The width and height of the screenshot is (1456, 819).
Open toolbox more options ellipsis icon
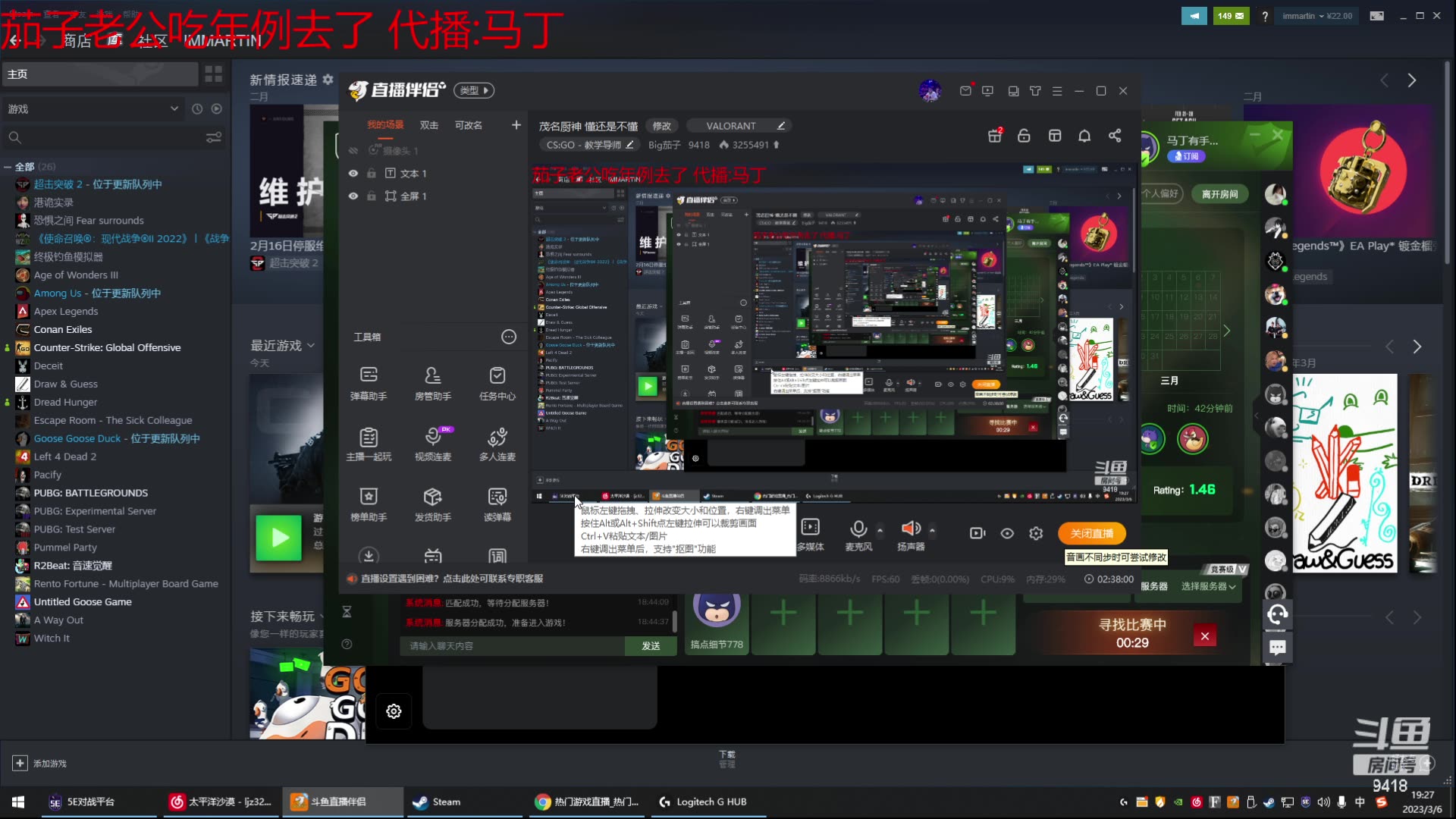point(509,337)
